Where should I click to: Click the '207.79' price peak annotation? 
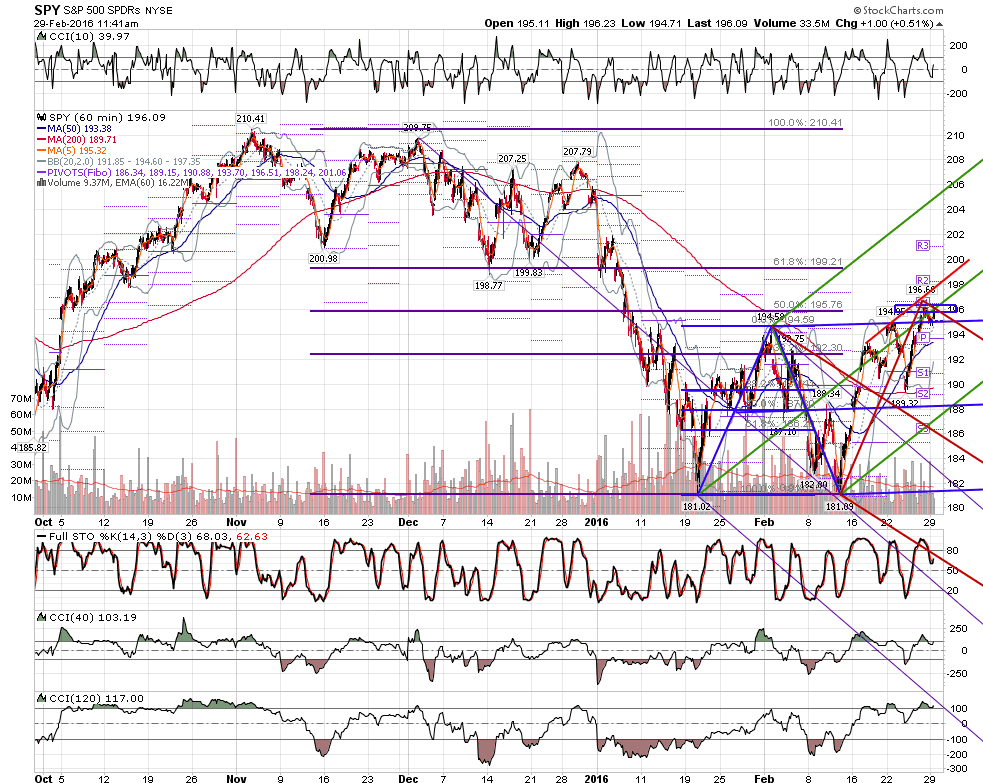pyautogui.click(x=577, y=151)
